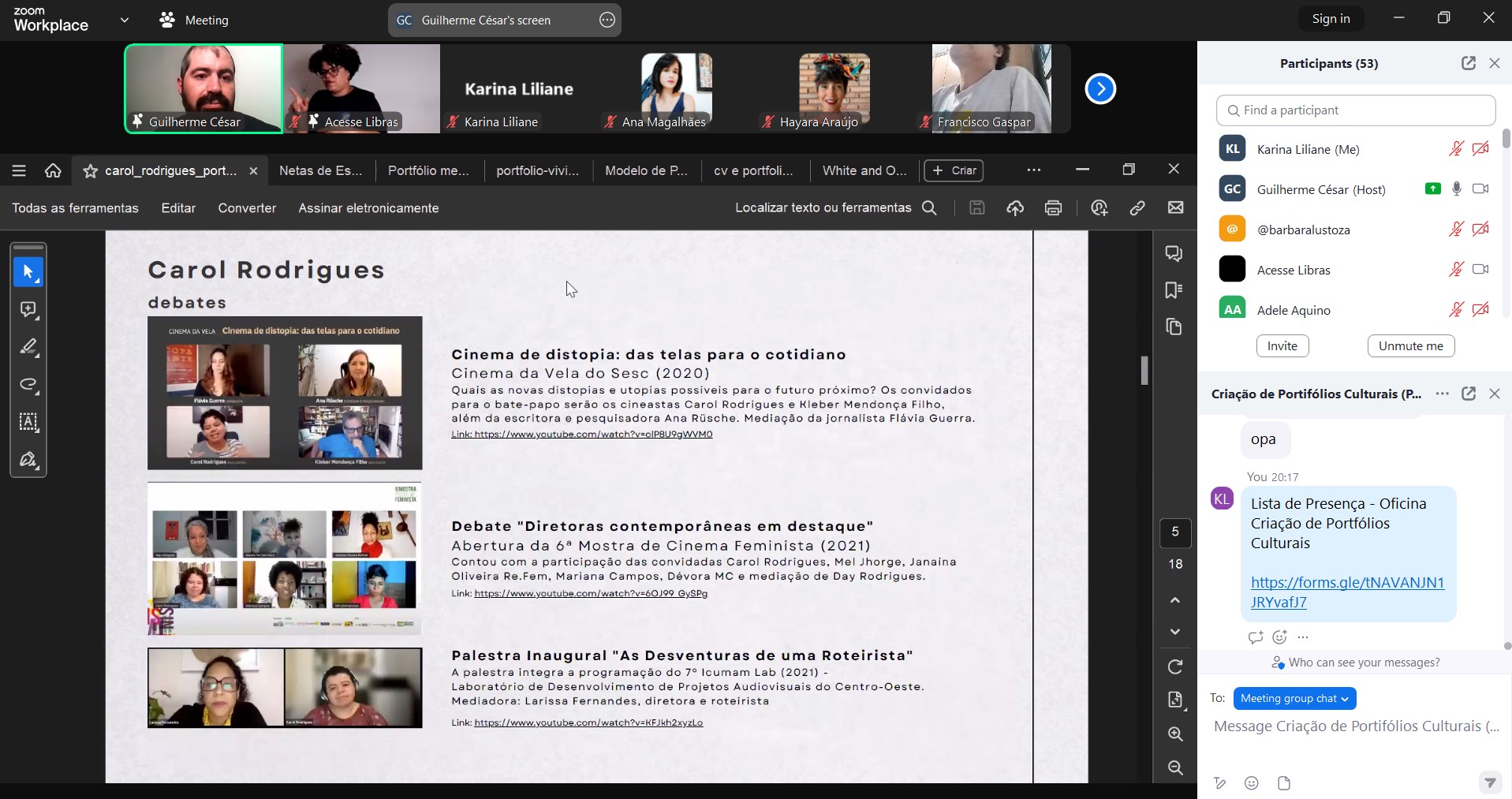The width and height of the screenshot is (1512, 799).
Task: Click the rotate page icon
Action: tap(1175, 667)
